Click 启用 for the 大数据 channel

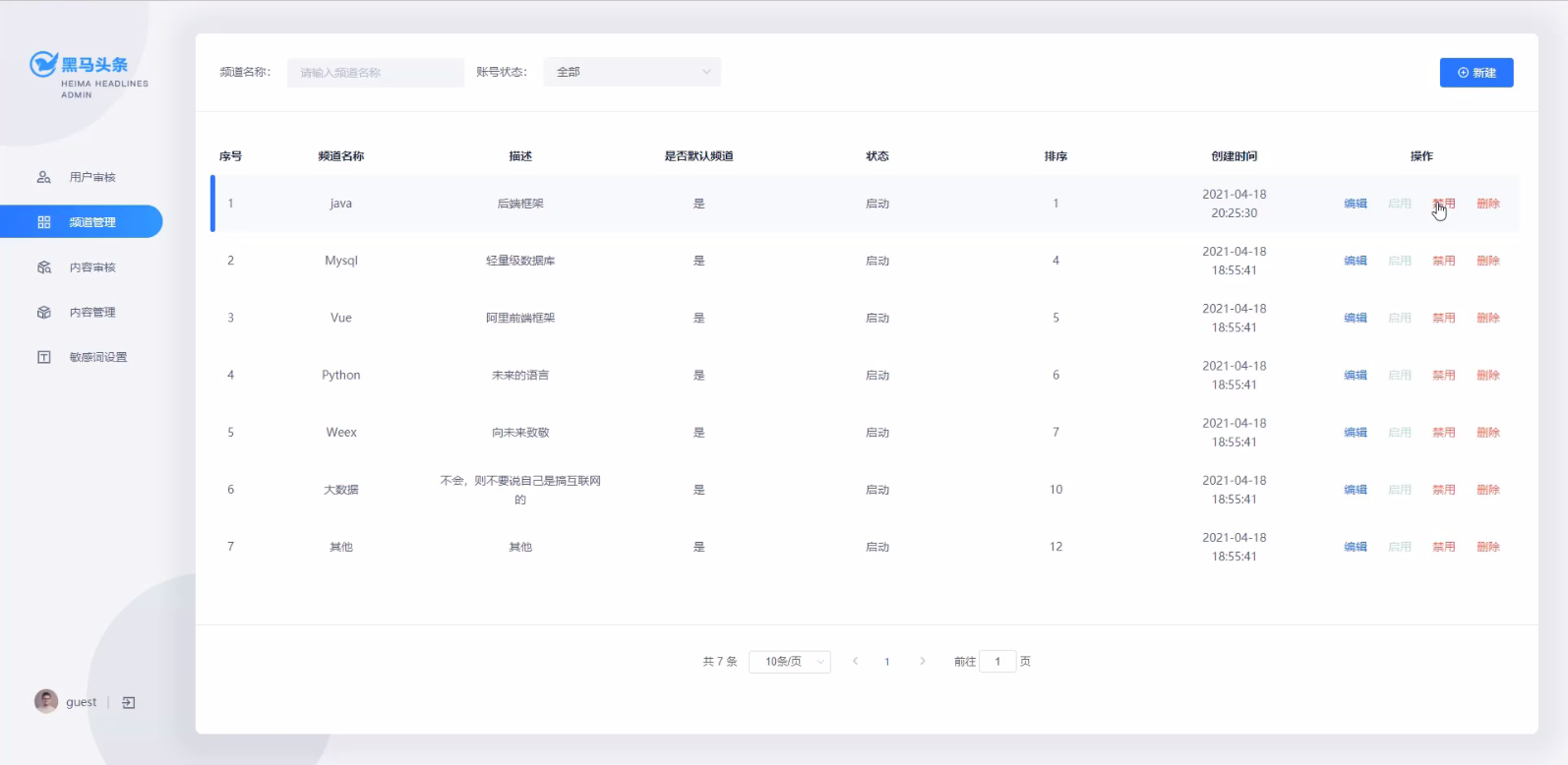click(x=1400, y=490)
